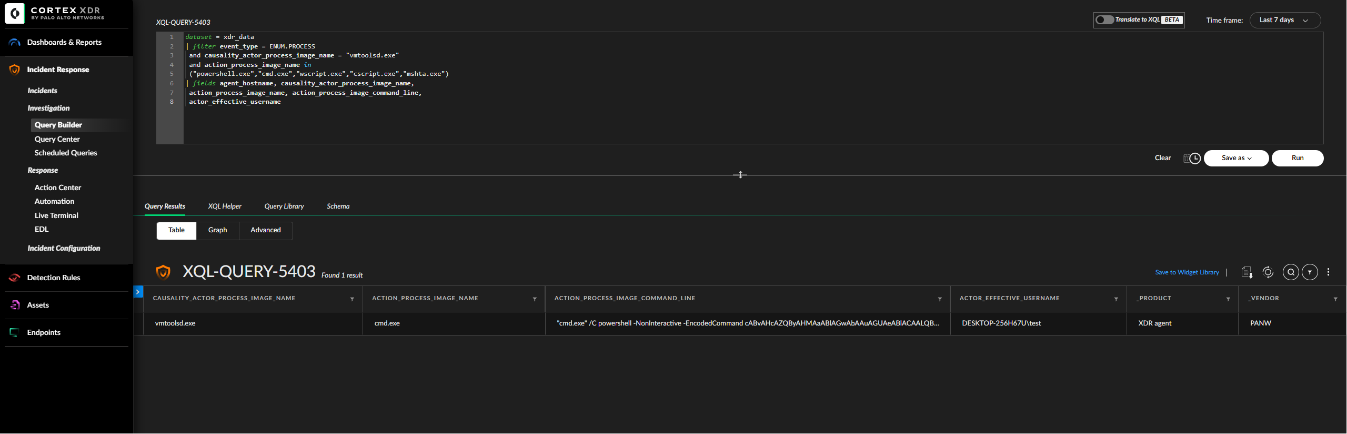Viewport: 1347px width, 434px height.
Task: Filter the CAUSALITY_ACTOR_PROCESS_IMAGE_NAME column
Action: click(x=352, y=299)
